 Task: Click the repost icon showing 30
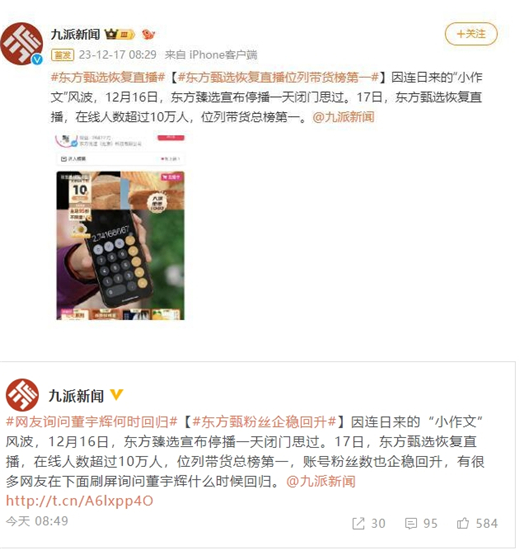368,524
